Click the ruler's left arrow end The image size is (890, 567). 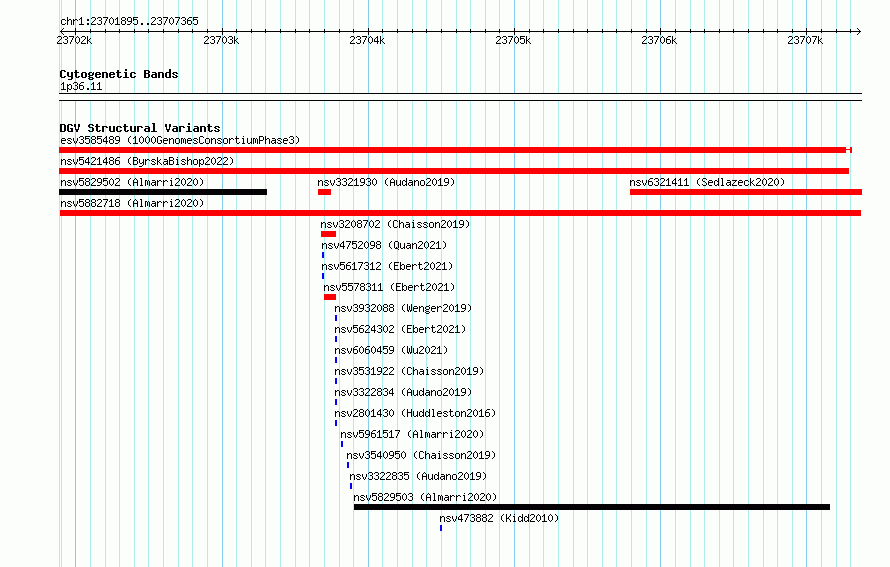[x=62, y=31]
